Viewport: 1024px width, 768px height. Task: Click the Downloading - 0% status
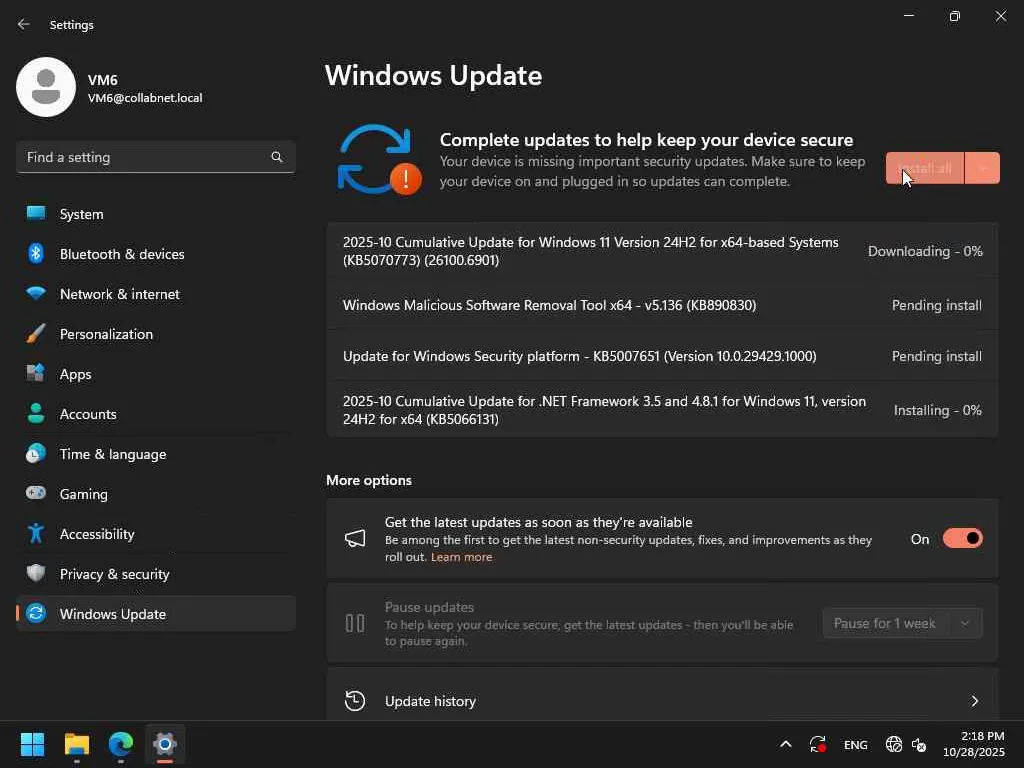click(x=925, y=251)
